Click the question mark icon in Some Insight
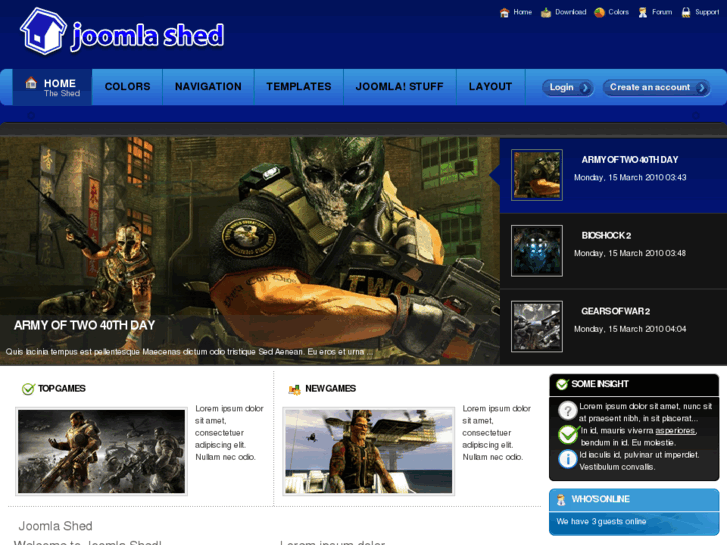The image size is (727, 545). (568, 410)
